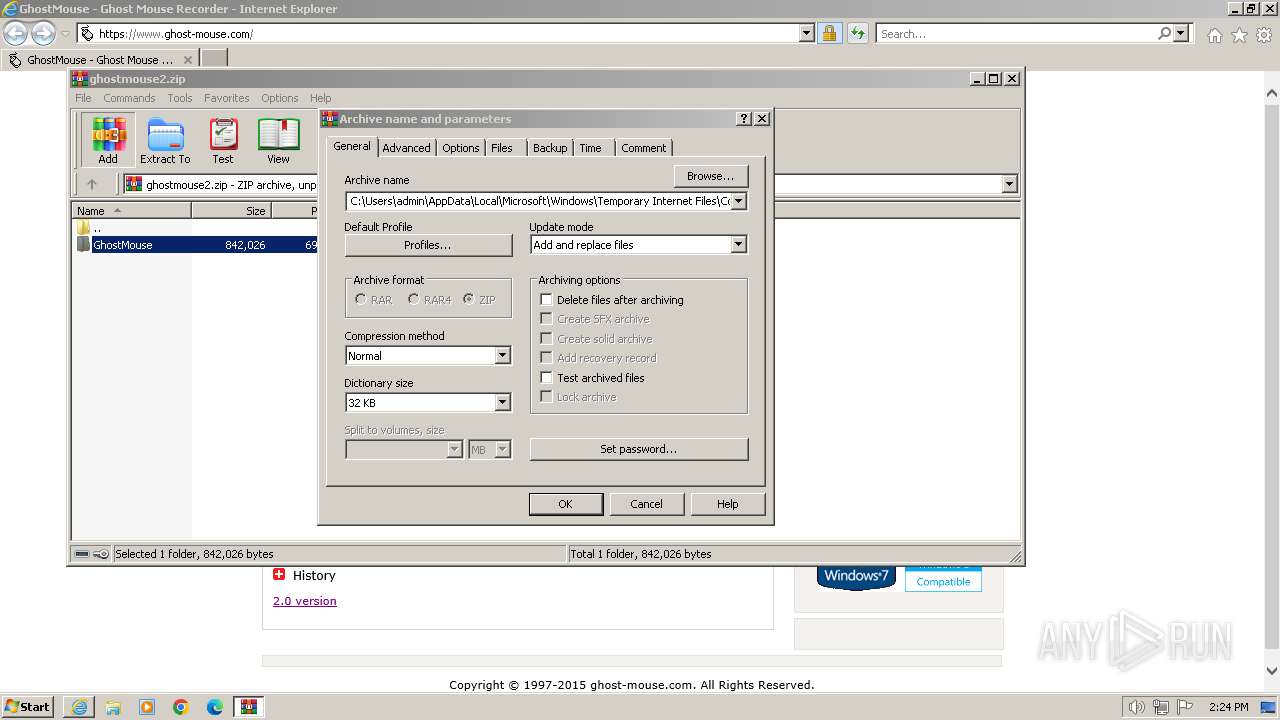
Task: Expand the WinRAR path bar dropdown
Action: (1009, 184)
